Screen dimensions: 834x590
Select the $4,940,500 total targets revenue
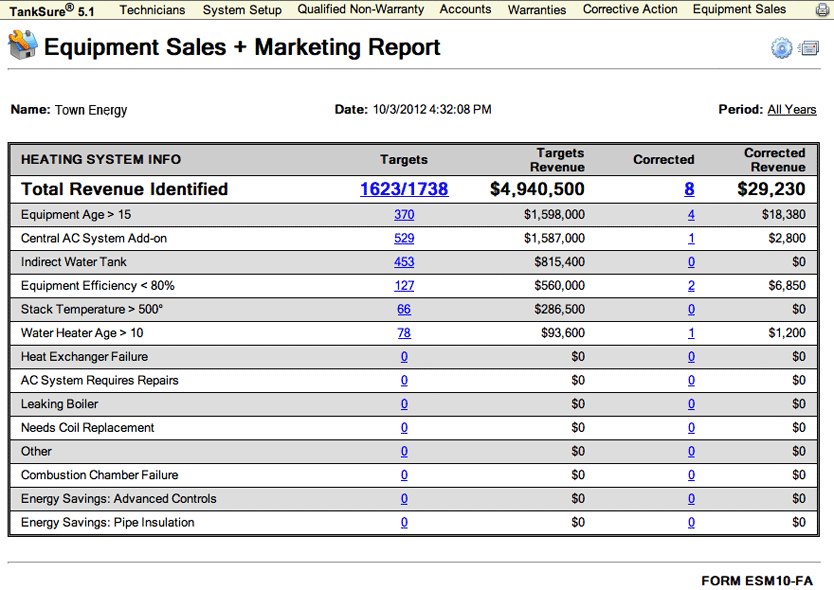coord(537,189)
